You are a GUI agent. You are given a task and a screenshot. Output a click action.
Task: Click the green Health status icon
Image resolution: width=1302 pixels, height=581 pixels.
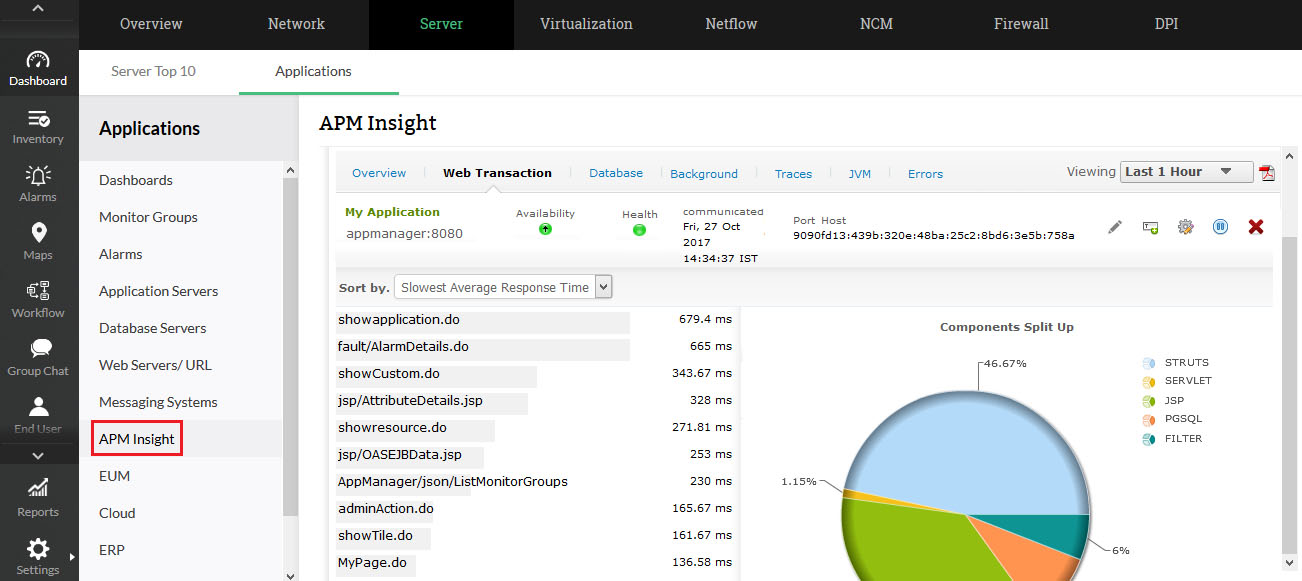pyautogui.click(x=639, y=230)
